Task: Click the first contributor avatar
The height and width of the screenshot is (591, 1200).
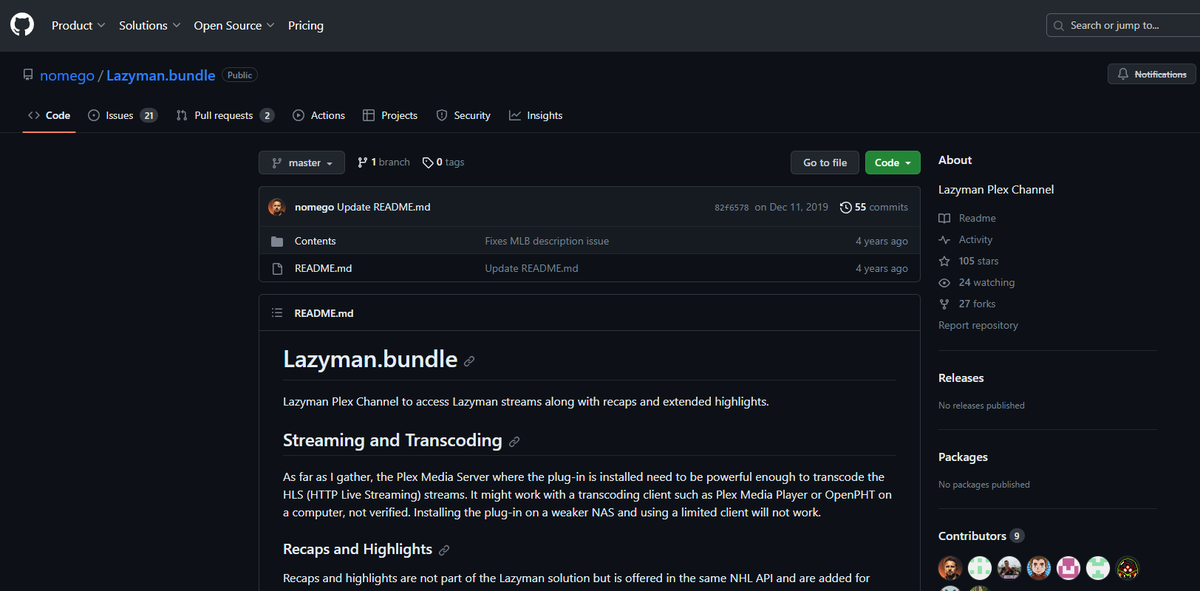Action: click(x=950, y=568)
